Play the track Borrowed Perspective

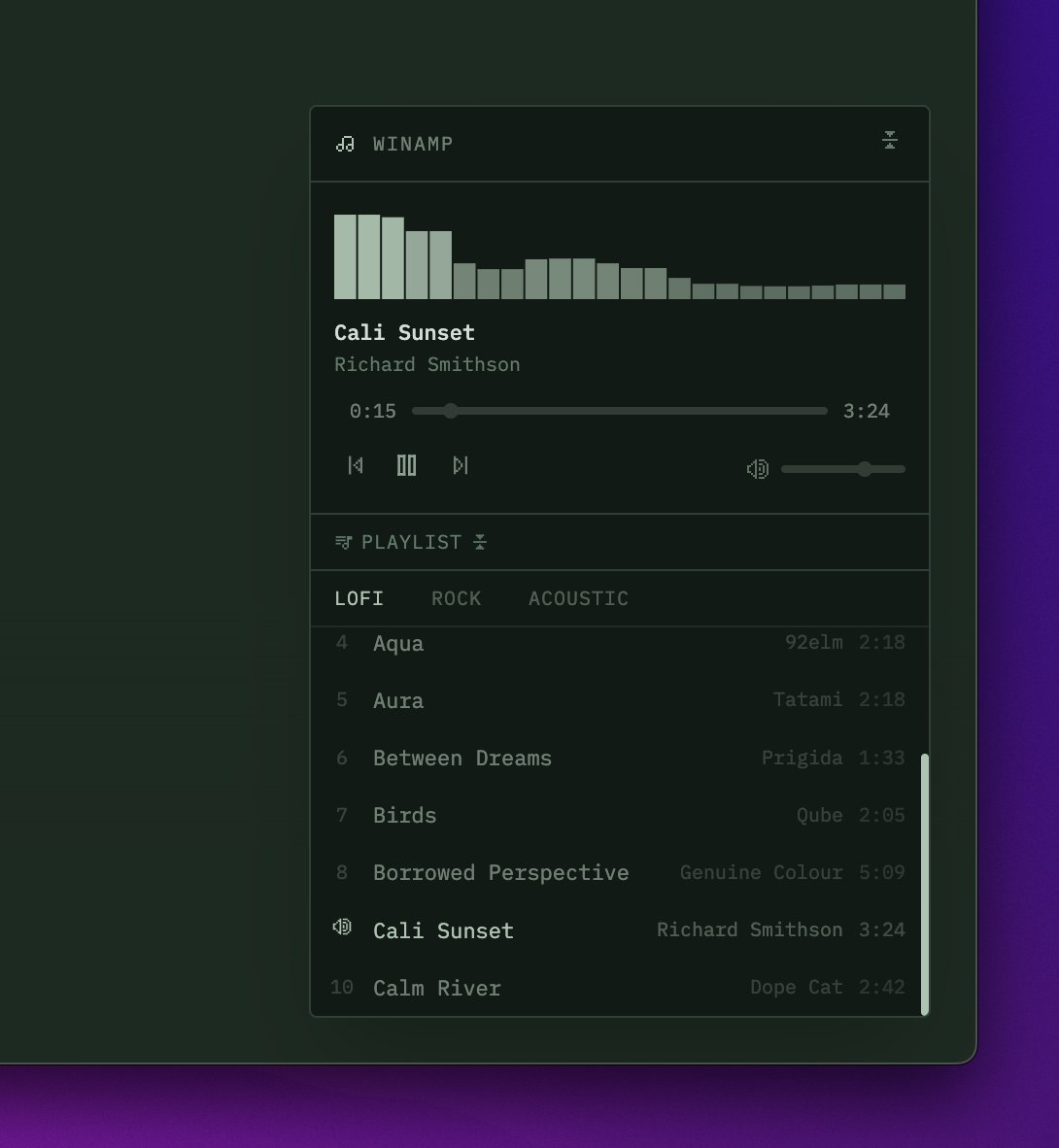click(x=620, y=873)
